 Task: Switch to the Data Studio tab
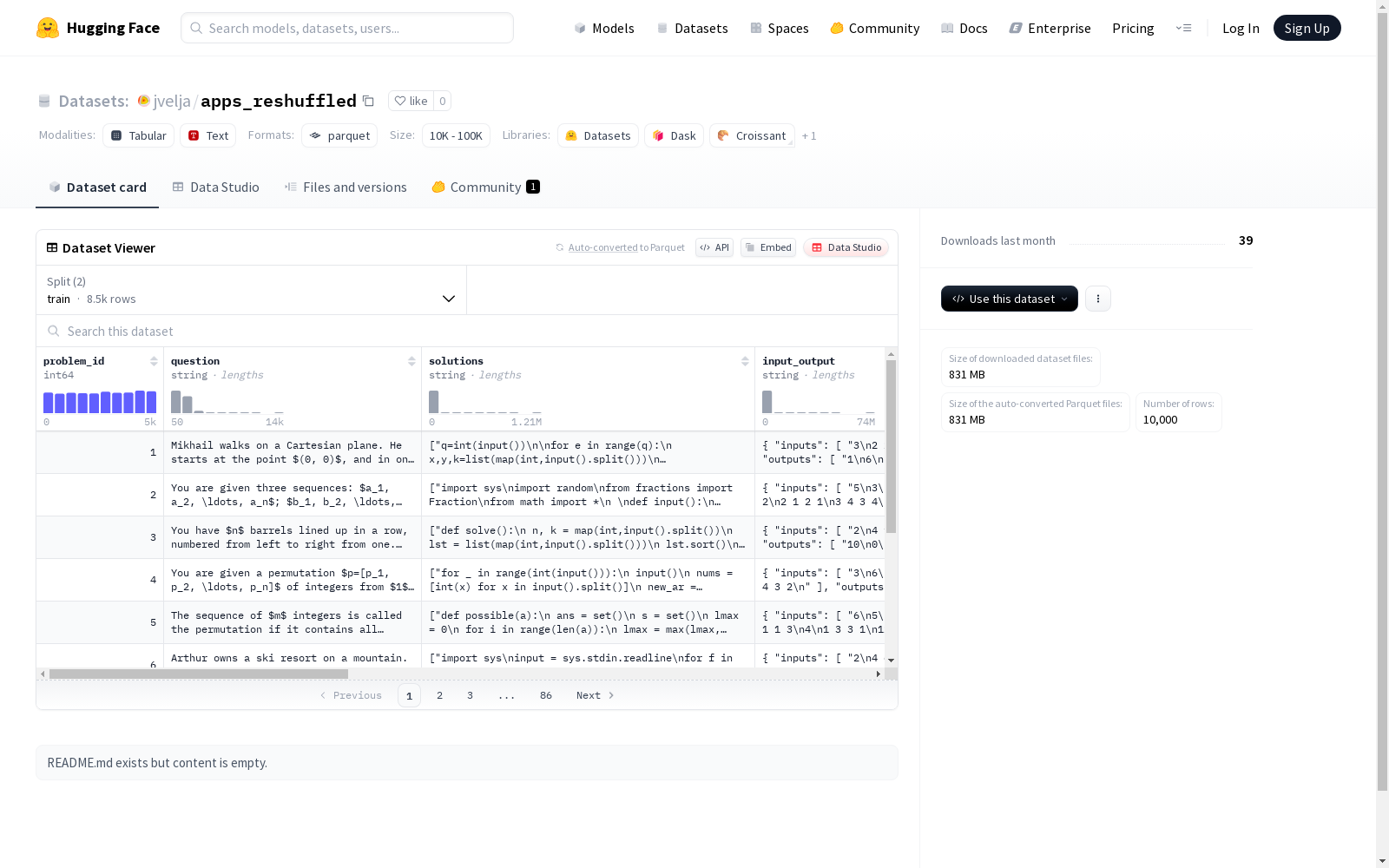(x=215, y=187)
